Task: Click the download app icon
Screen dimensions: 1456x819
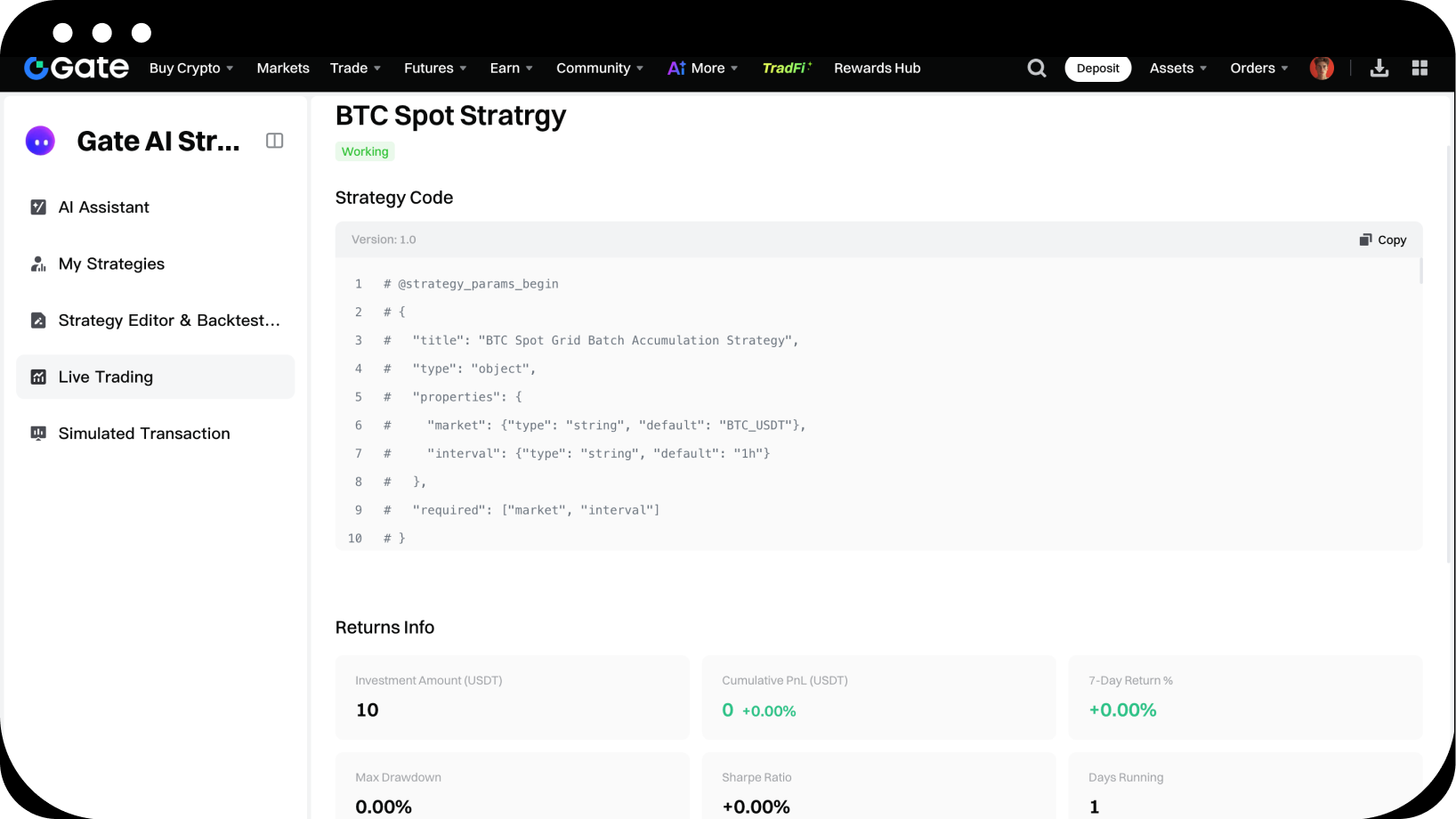Action: point(1379,69)
